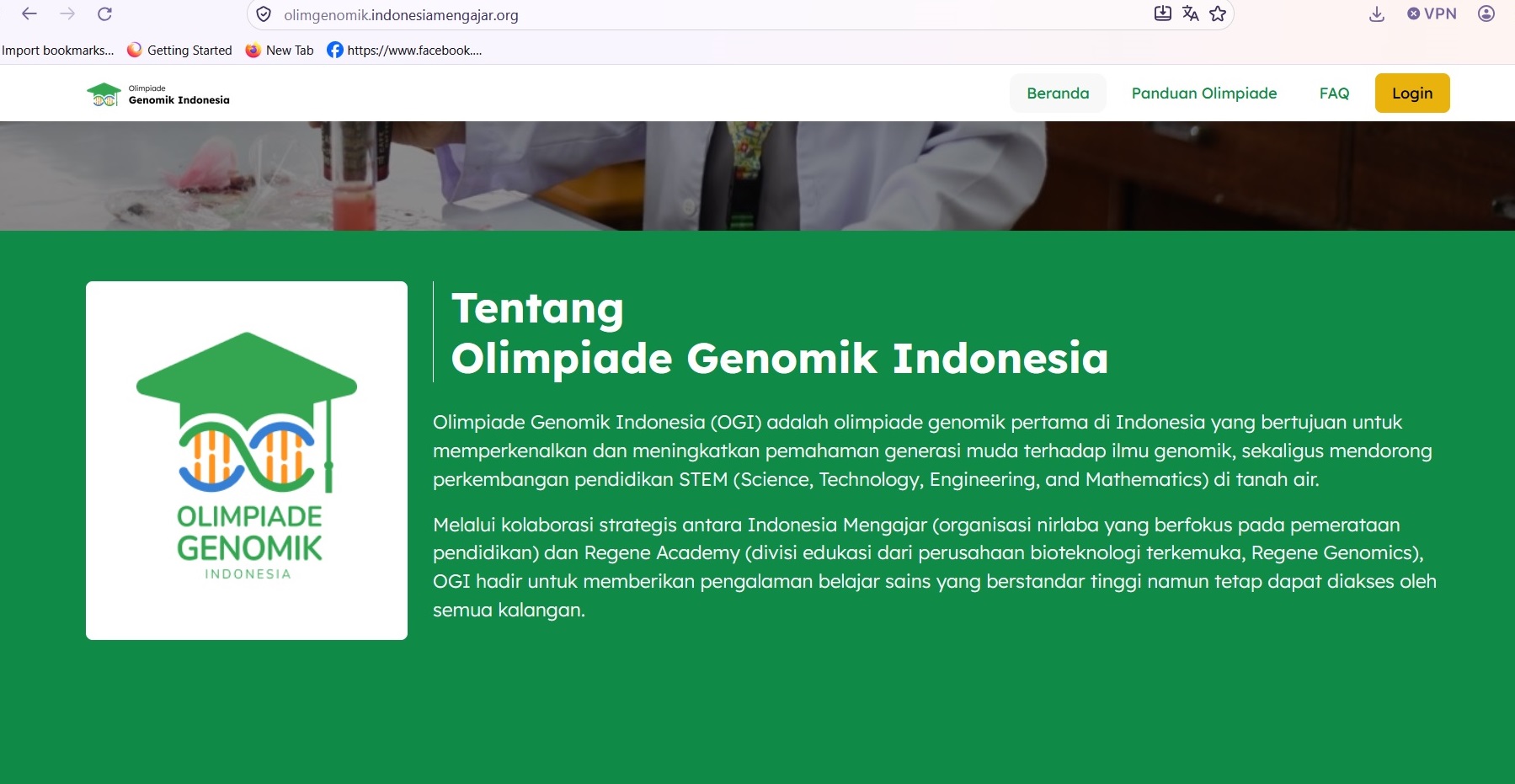Open the site security shield icon

point(264,15)
